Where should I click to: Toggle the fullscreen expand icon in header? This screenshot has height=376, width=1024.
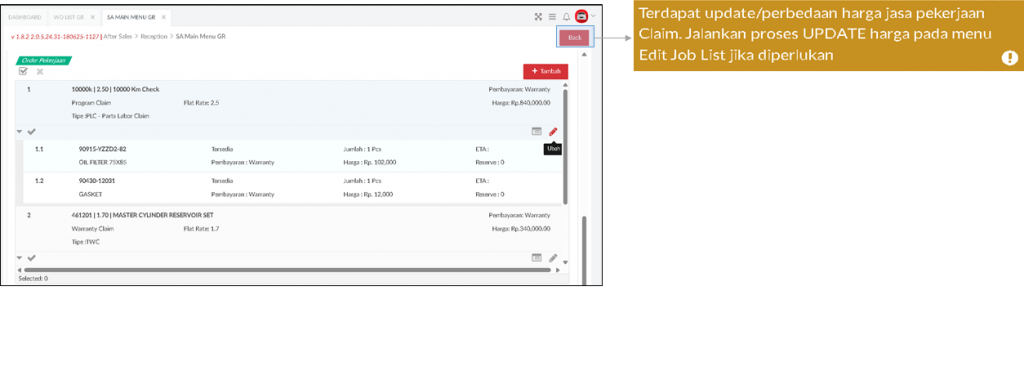tap(539, 17)
